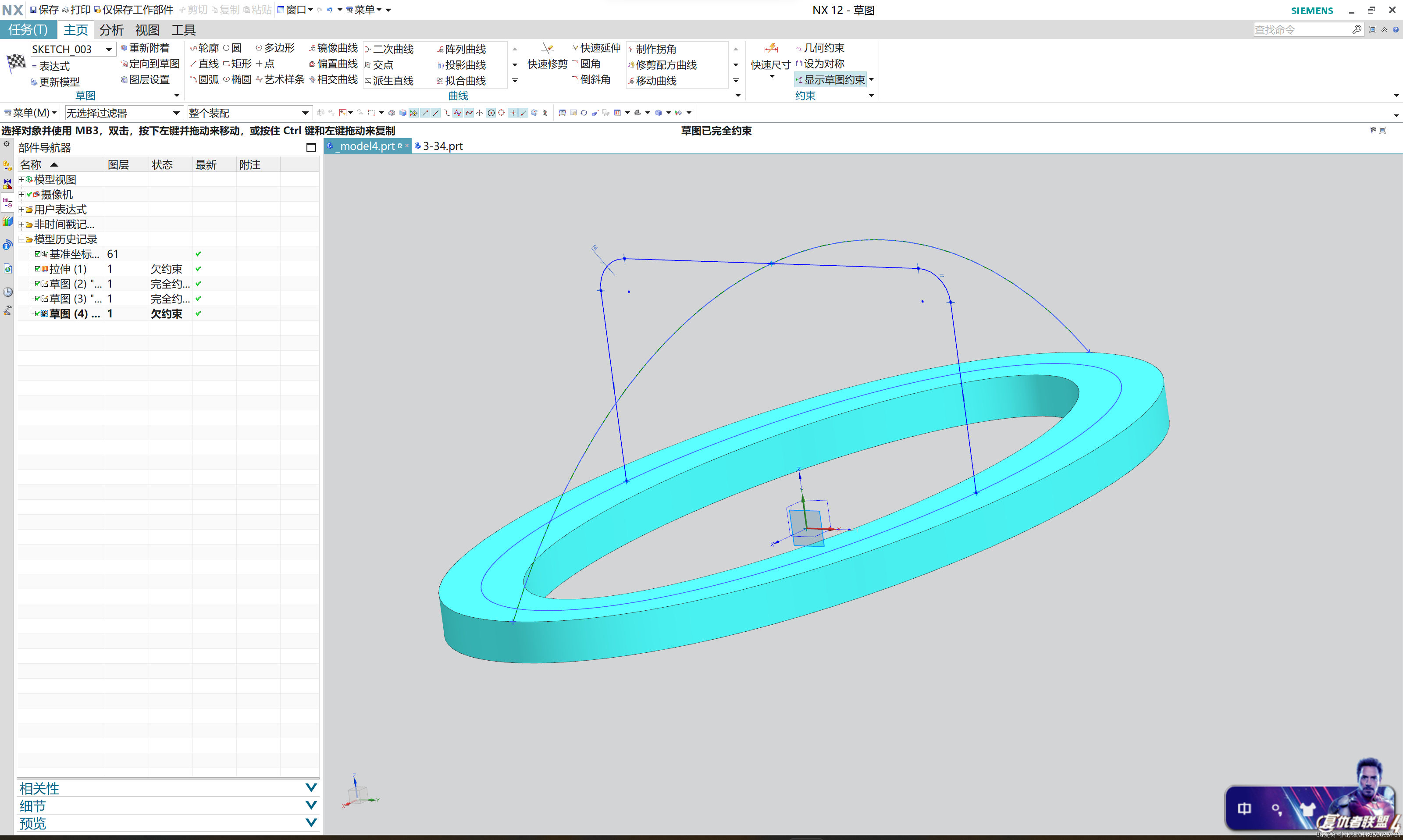Screen dimensions: 1403x840
Task: Select the 艺术样条 spline tool
Action: 280,79
